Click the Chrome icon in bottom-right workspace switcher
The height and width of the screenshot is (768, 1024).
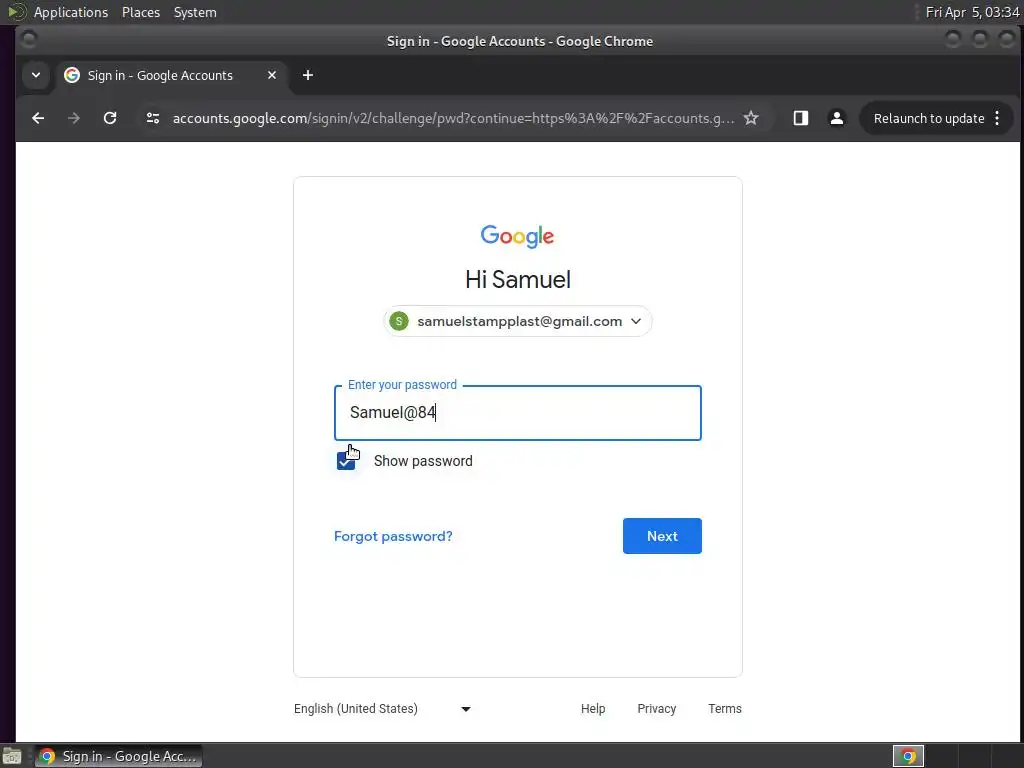pyautogui.click(x=908, y=756)
